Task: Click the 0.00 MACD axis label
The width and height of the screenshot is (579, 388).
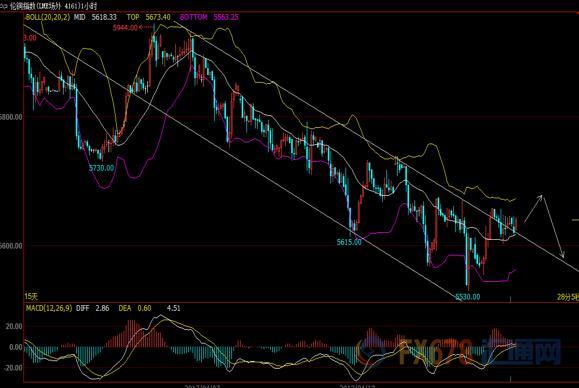Action: (16, 347)
